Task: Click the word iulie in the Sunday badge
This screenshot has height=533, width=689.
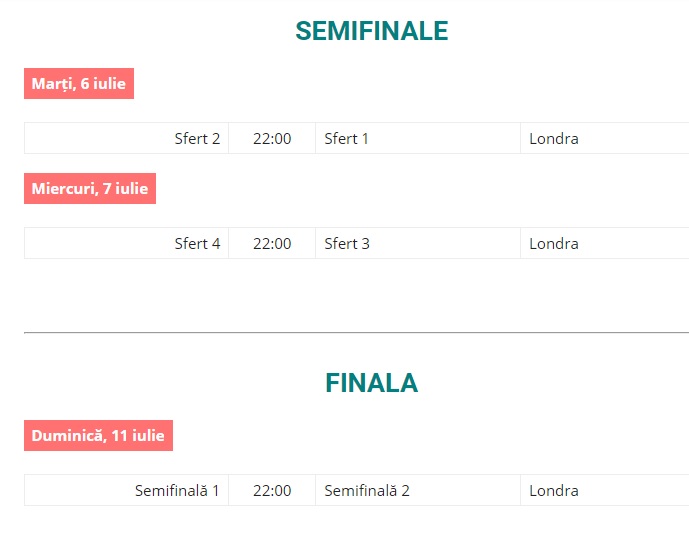Action: 146,436
